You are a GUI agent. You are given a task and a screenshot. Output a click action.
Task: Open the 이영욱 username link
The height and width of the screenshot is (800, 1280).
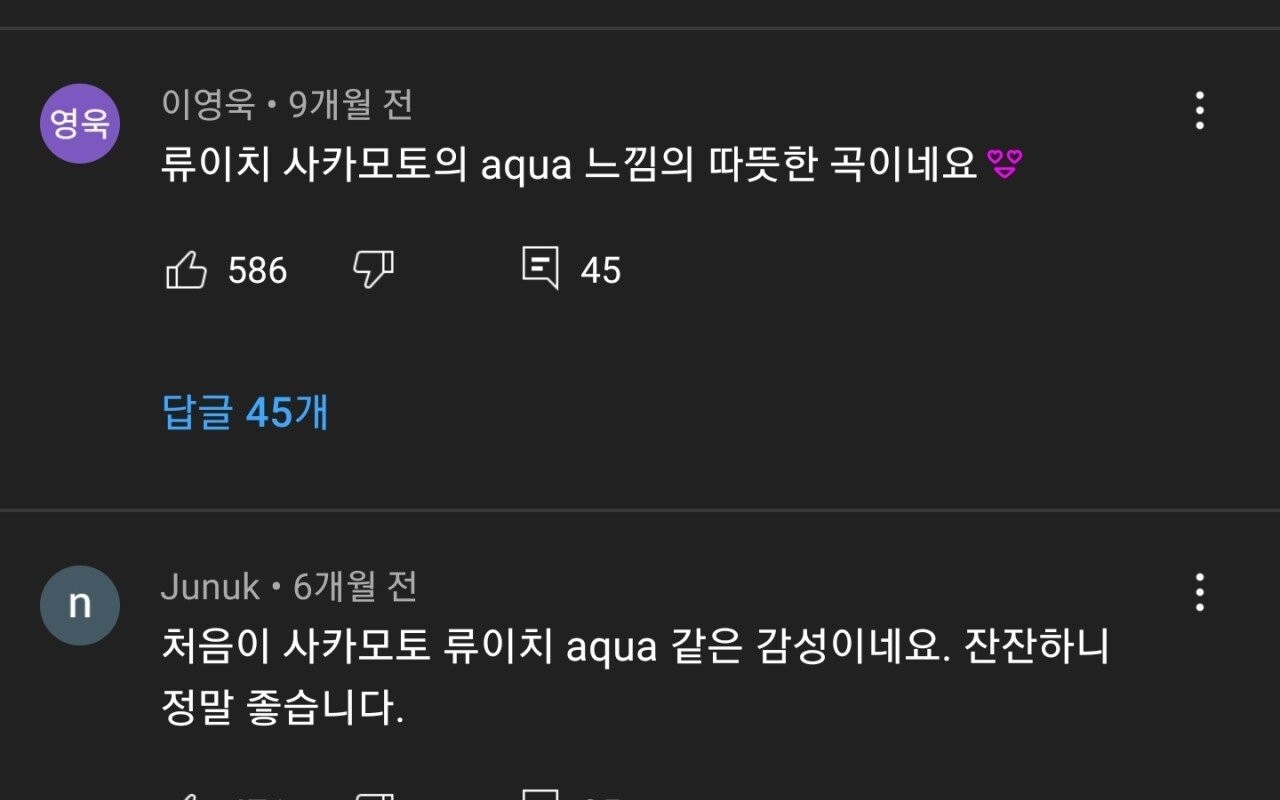(x=208, y=105)
